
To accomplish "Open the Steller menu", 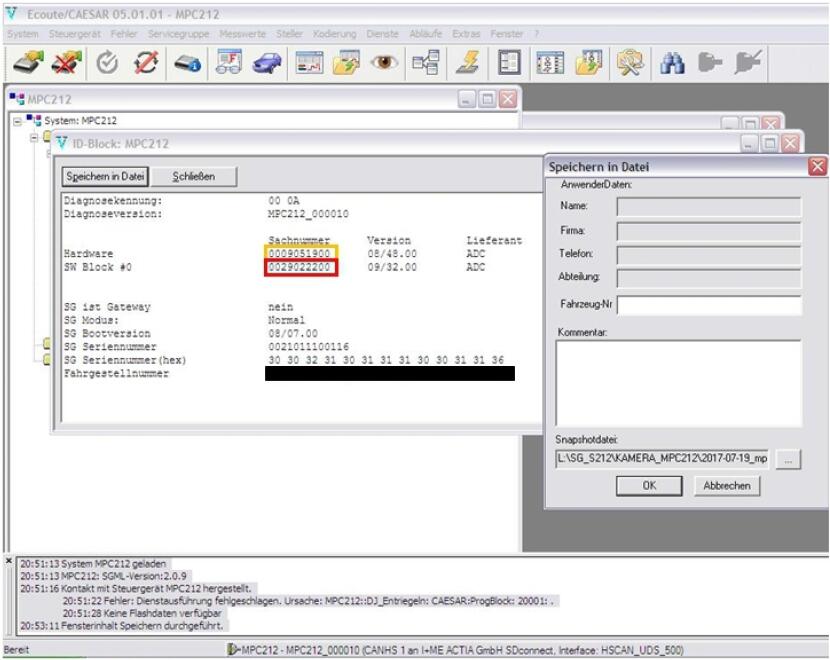I will coord(289,34).
